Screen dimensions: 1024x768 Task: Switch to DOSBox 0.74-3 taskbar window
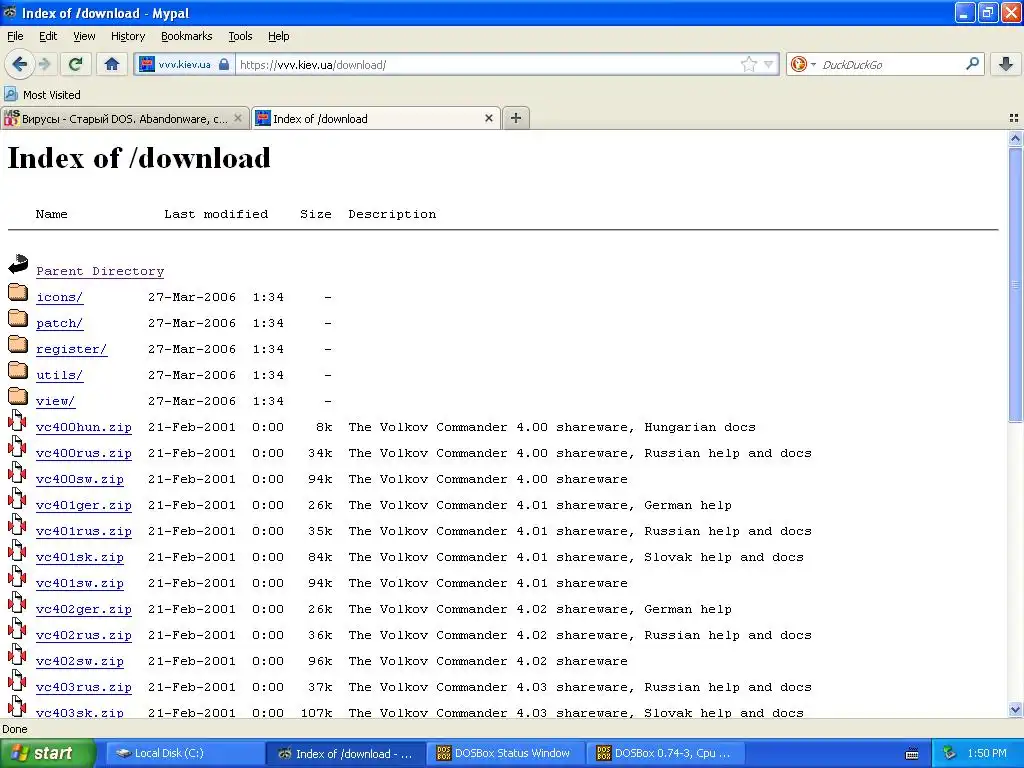pyautogui.click(x=665, y=753)
